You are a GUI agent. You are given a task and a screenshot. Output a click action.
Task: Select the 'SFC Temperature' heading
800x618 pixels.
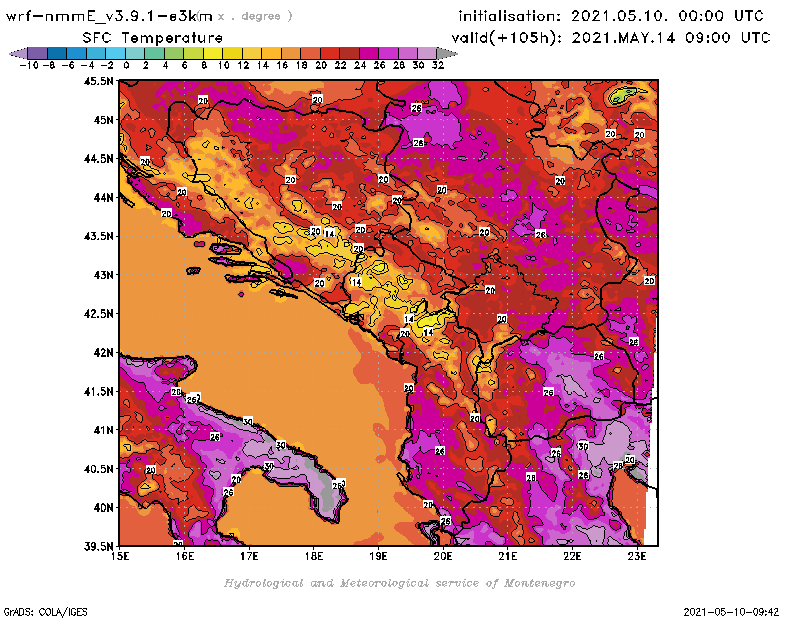pos(153,38)
